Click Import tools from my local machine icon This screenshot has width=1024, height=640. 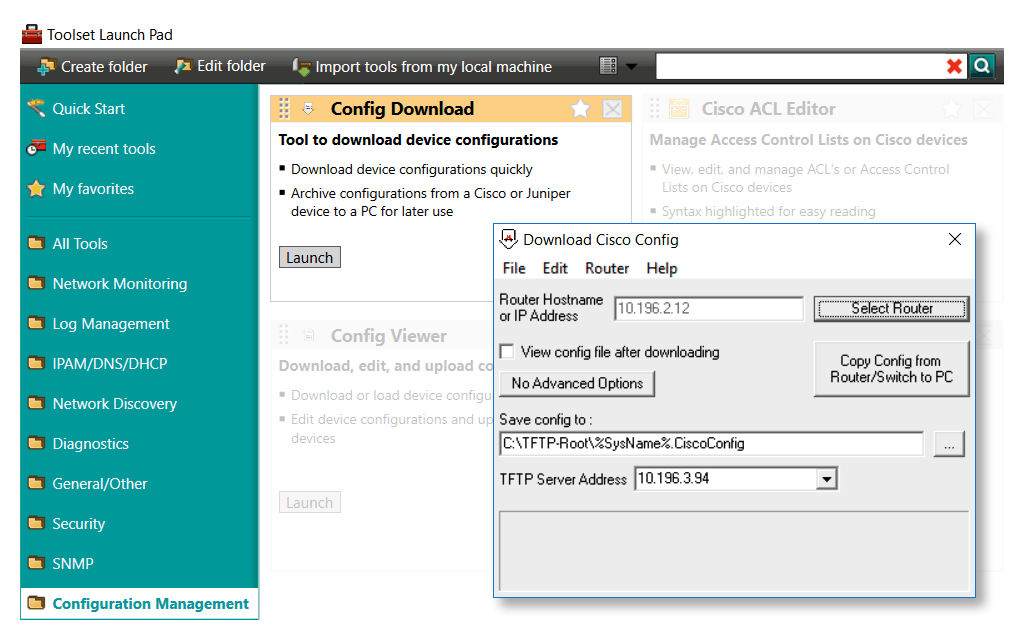click(301, 66)
